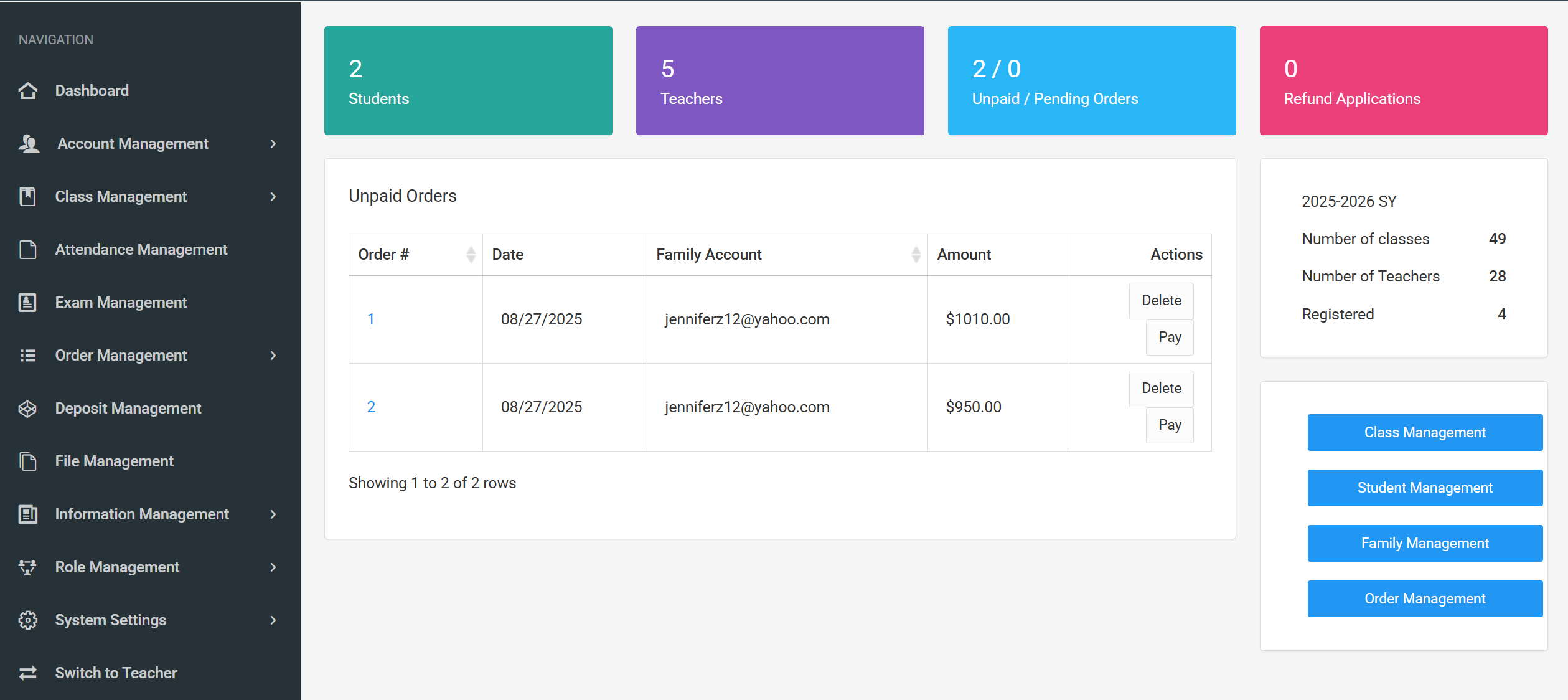Open the Attendance Management menu item
The height and width of the screenshot is (700, 1568).
tap(141, 250)
